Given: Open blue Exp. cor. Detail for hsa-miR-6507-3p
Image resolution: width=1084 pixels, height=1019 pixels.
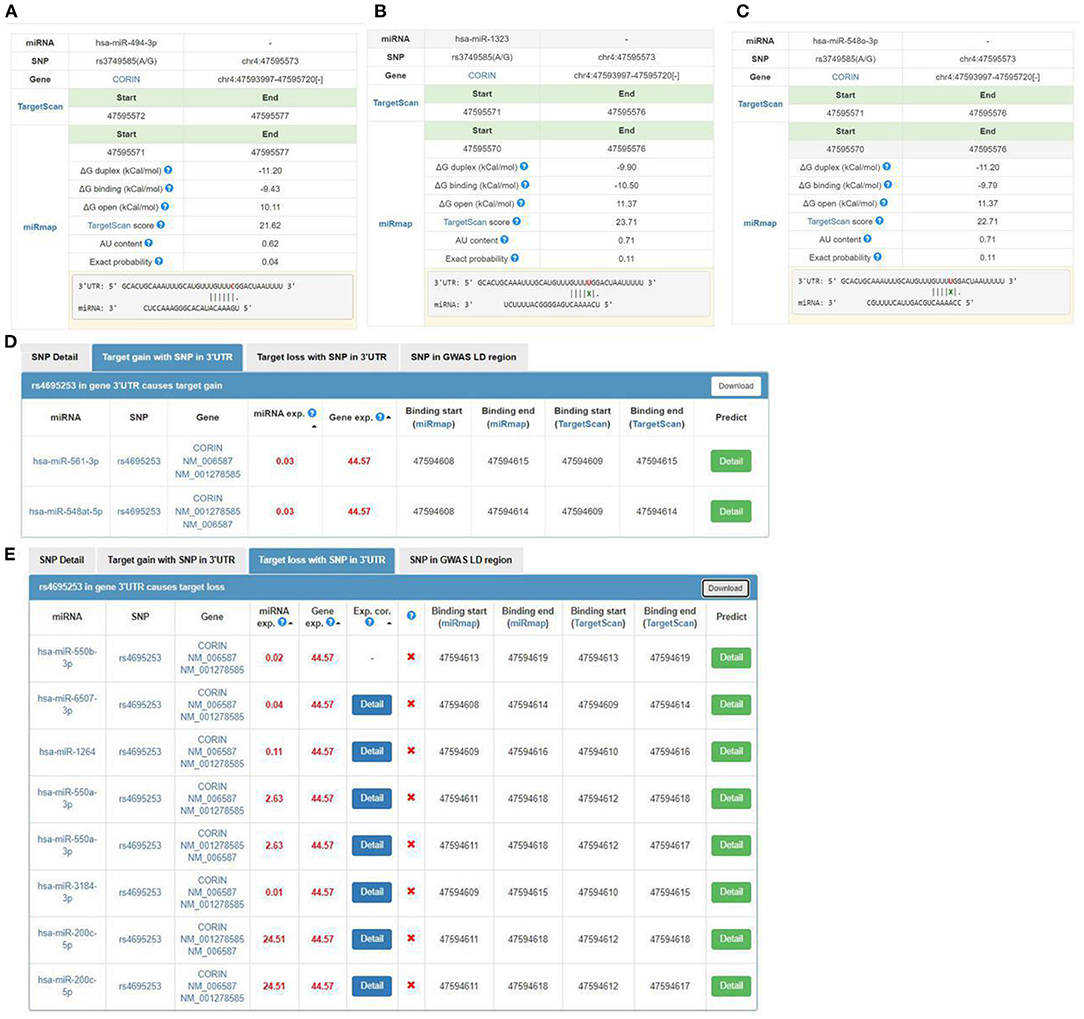Looking at the screenshot, I should 372,704.
